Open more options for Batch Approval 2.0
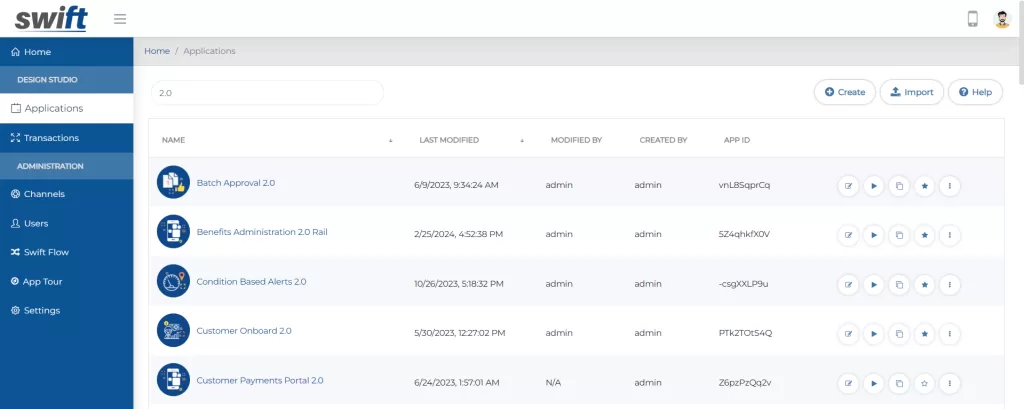The image size is (1024, 409). 950,186
